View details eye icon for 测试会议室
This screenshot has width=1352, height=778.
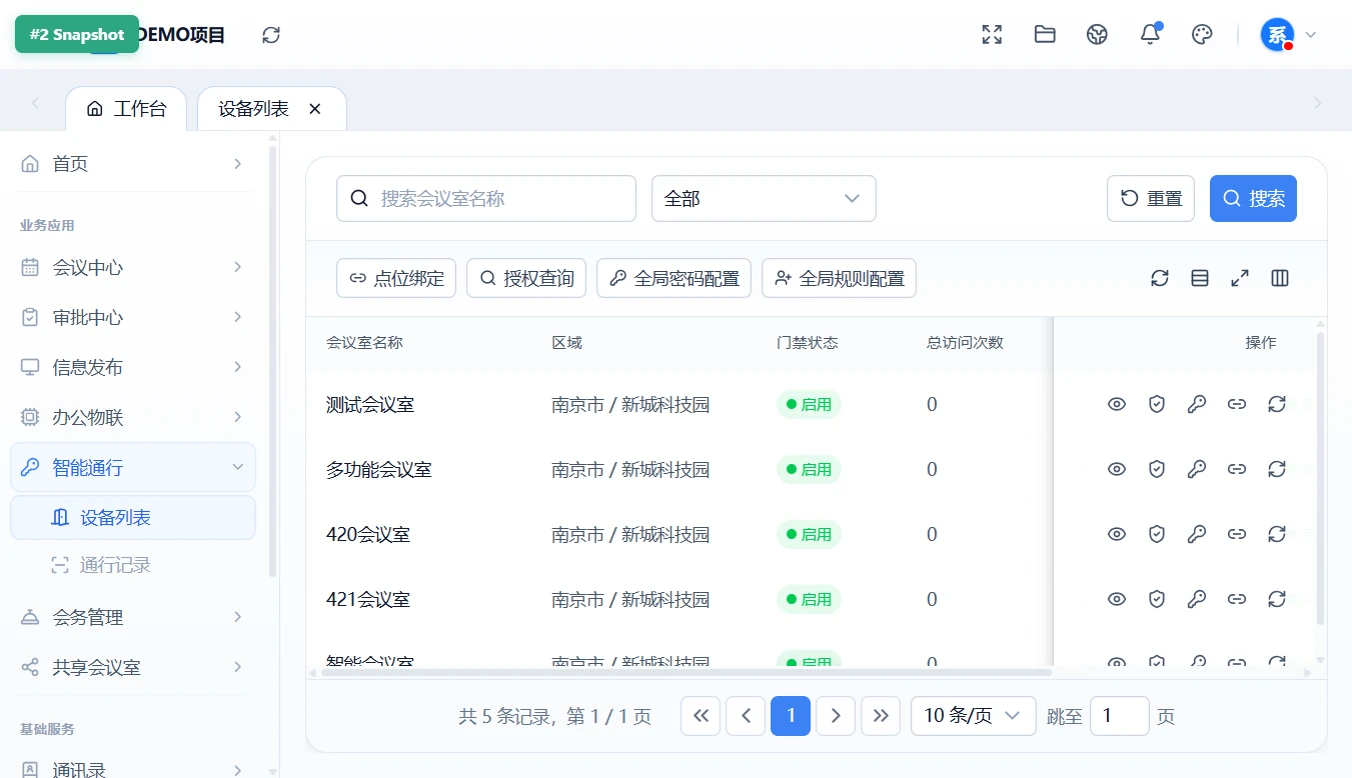(1117, 404)
